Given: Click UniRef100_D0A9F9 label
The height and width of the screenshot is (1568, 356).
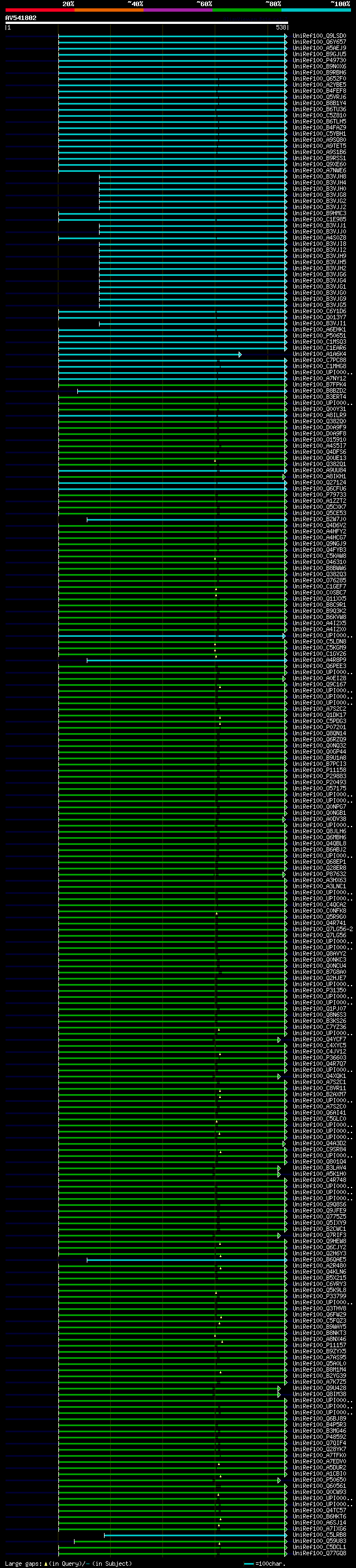Looking at the screenshot, I should click(319, 427).
